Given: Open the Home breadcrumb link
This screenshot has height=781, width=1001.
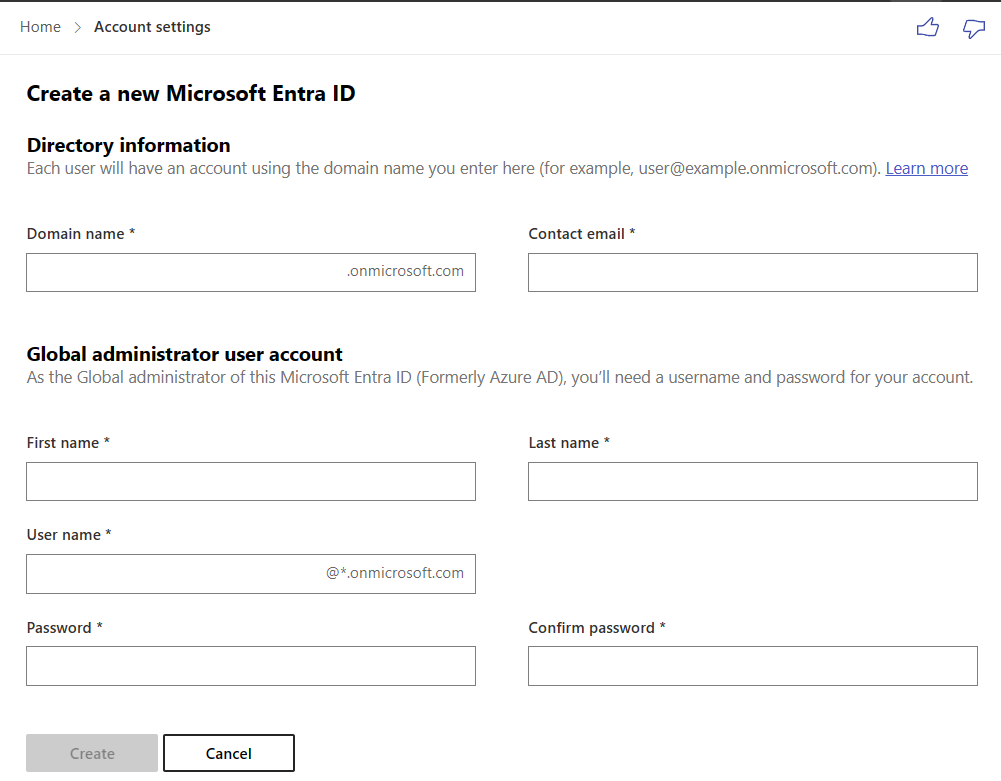Looking at the screenshot, I should click(x=40, y=26).
